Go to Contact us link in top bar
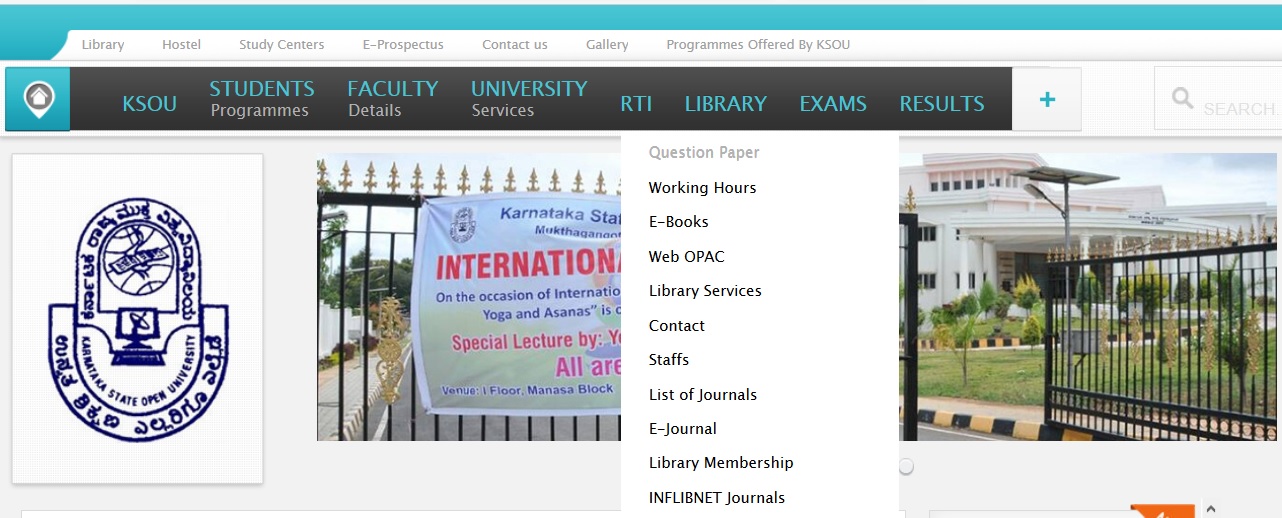The image size is (1282, 518). 515,44
